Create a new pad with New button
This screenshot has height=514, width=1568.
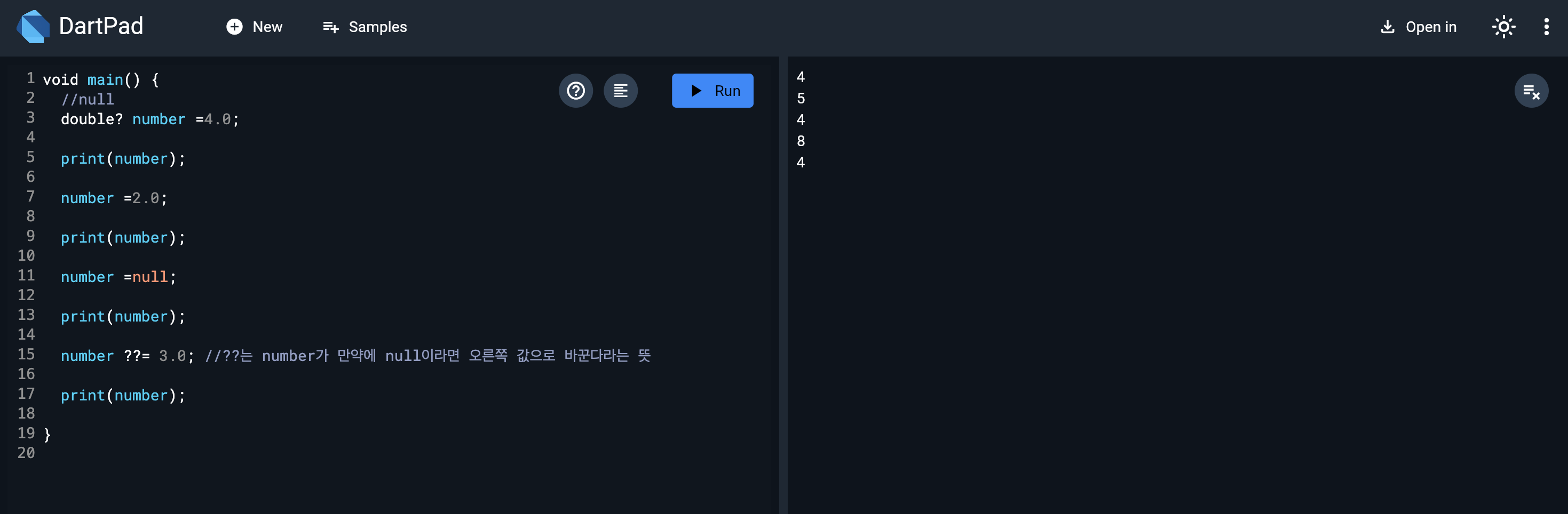(255, 27)
